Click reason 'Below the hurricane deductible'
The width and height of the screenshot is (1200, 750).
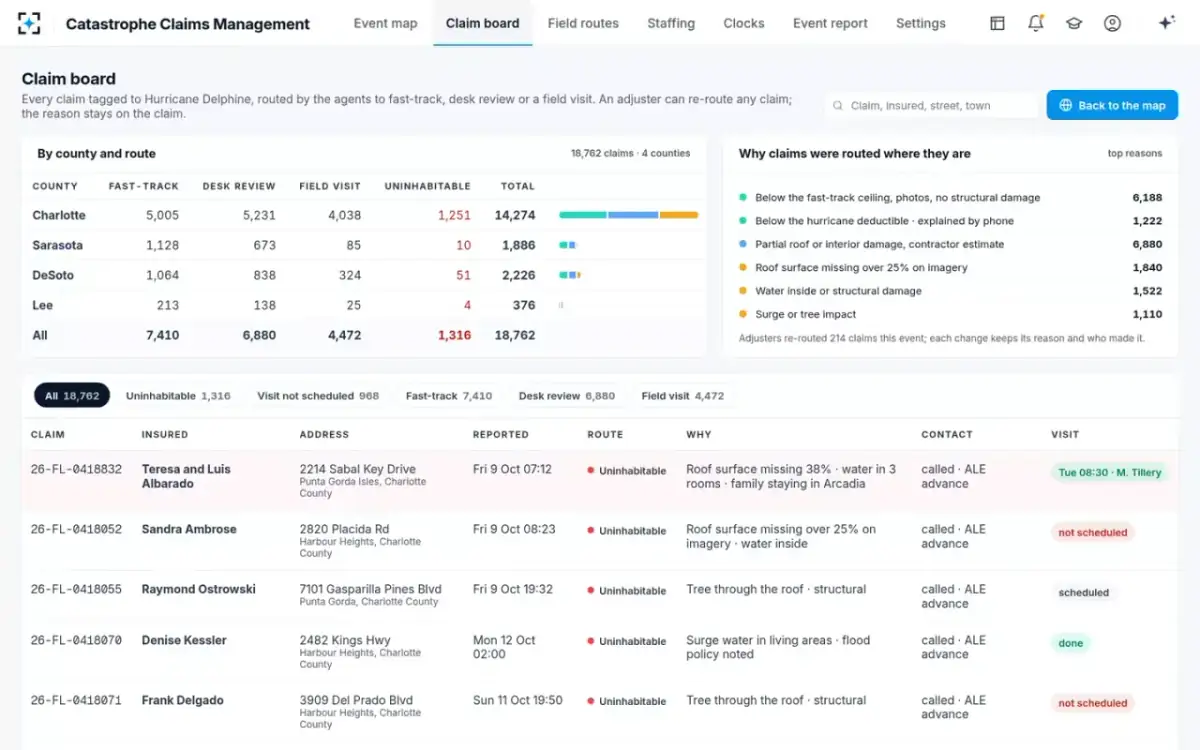[884, 221]
